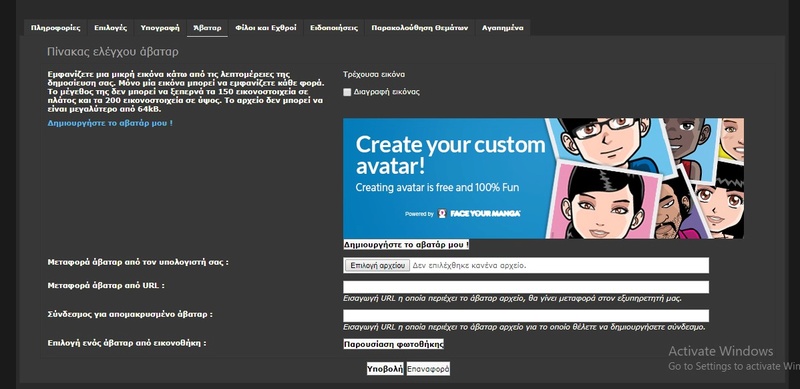Click the blue Δημιουργήστε το αβατάρ μου link
Image resolution: width=800 pixels, height=389 pixels.
[110, 123]
